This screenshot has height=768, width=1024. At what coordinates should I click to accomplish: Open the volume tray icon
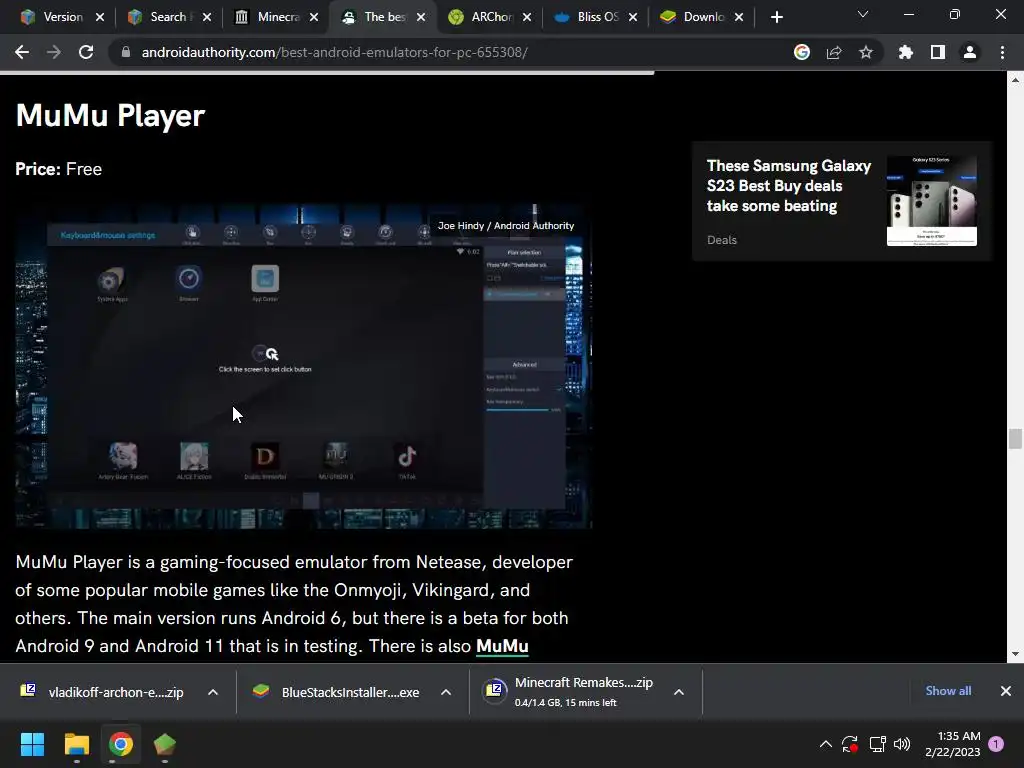(x=902, y=744)
